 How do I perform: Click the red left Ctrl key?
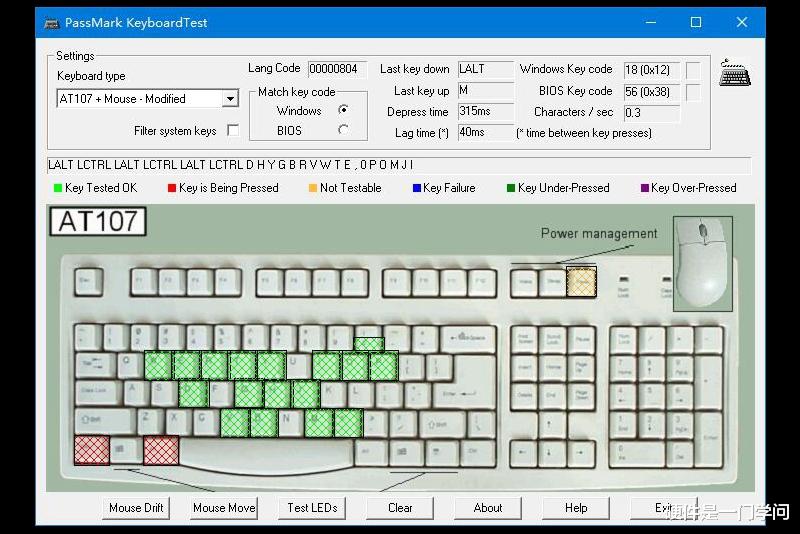pos(92,450)
